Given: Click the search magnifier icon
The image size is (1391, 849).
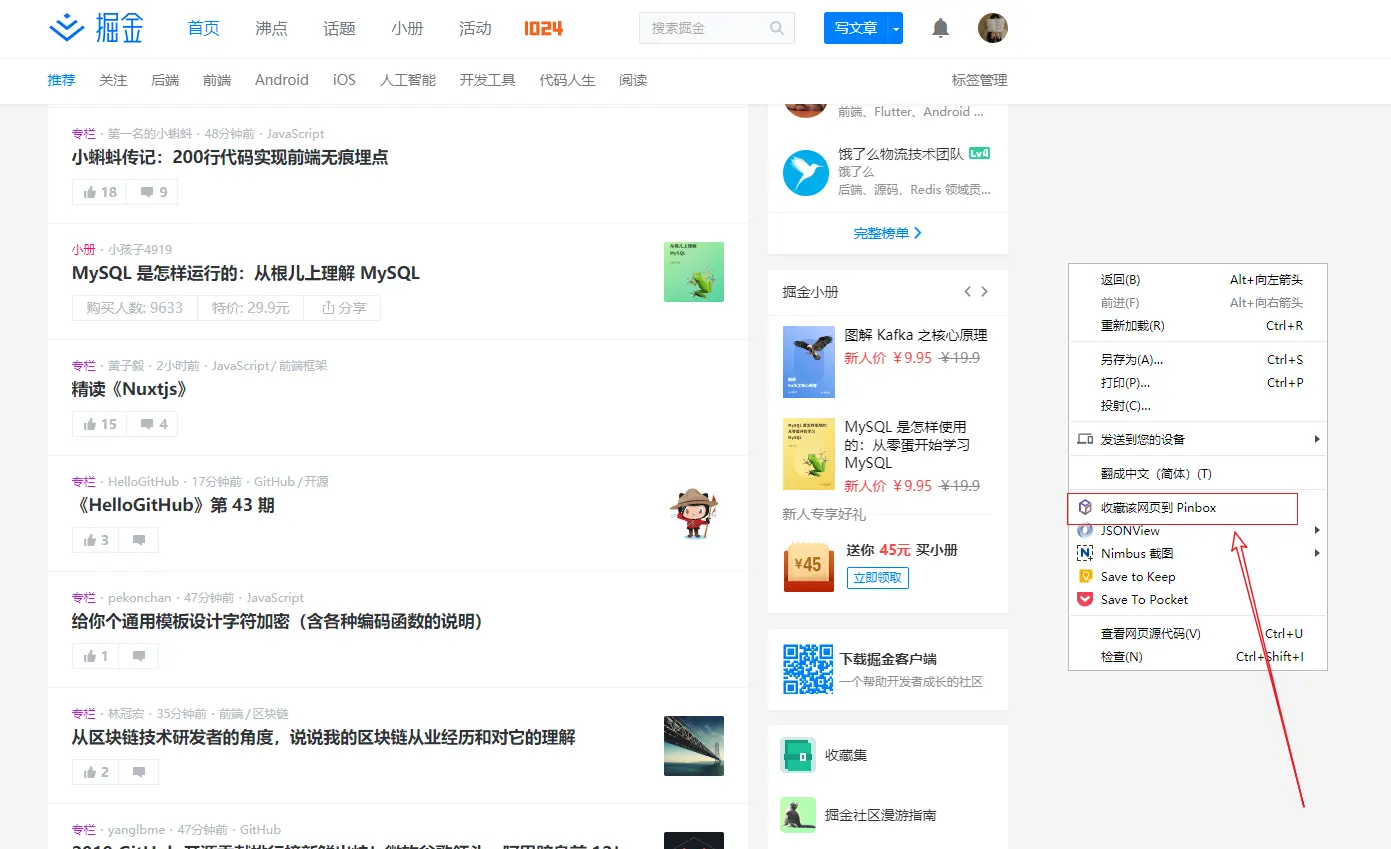Looking at the screenshot, I should coord(777,28).
